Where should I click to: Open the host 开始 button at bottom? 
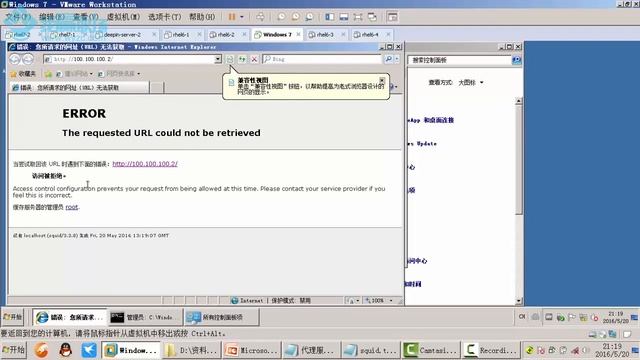point(13,350)
